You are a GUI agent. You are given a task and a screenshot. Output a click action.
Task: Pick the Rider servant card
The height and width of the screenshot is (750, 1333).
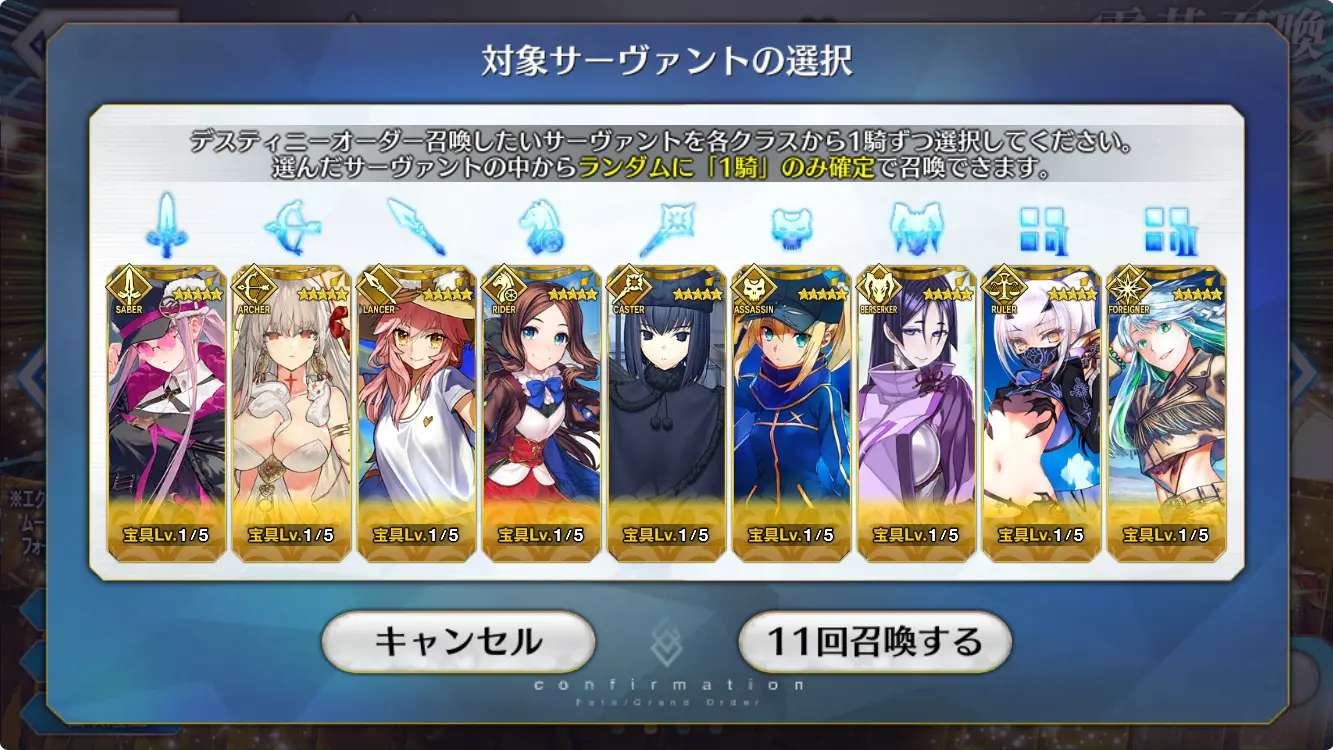pos(541,413)
